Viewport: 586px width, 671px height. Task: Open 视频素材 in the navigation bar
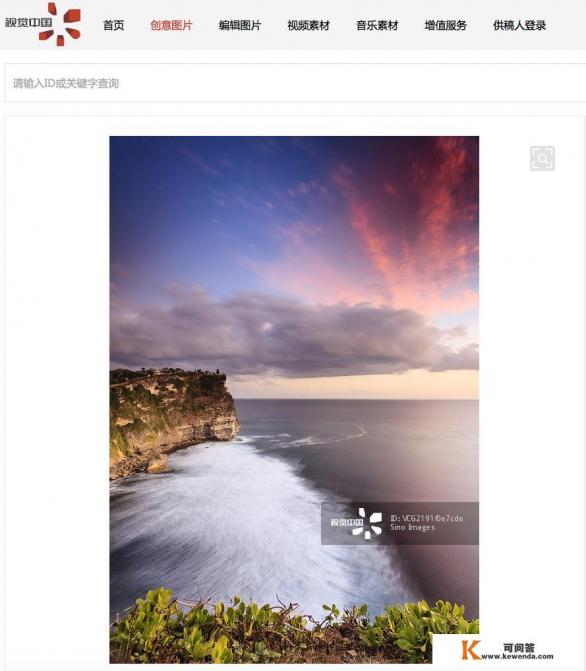pos(308,25)
